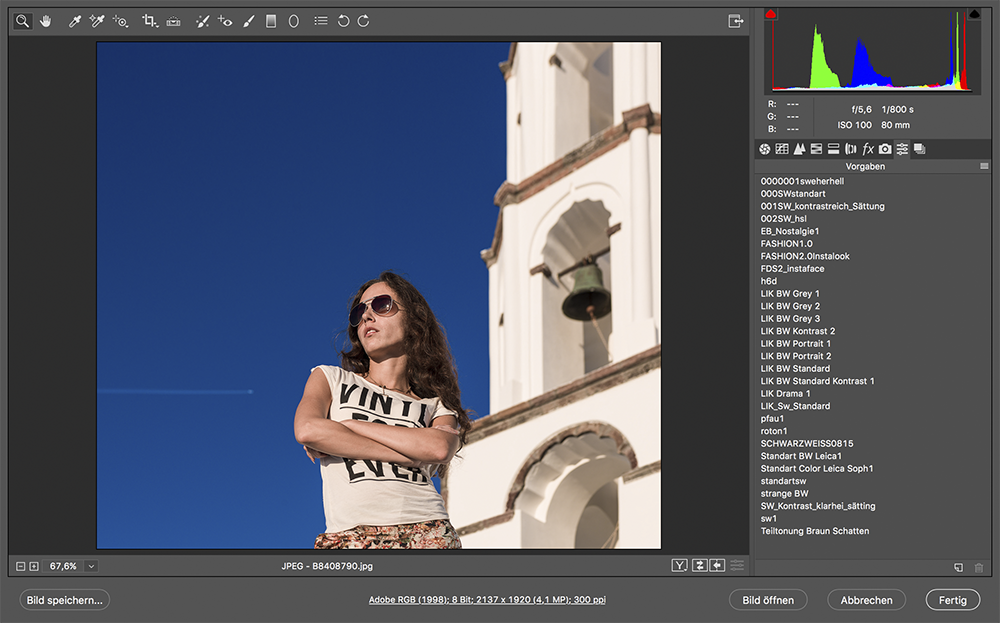1000x623 pixels.
Task: Select the Targeted Adjustment tool
Action: click(120, 21)
